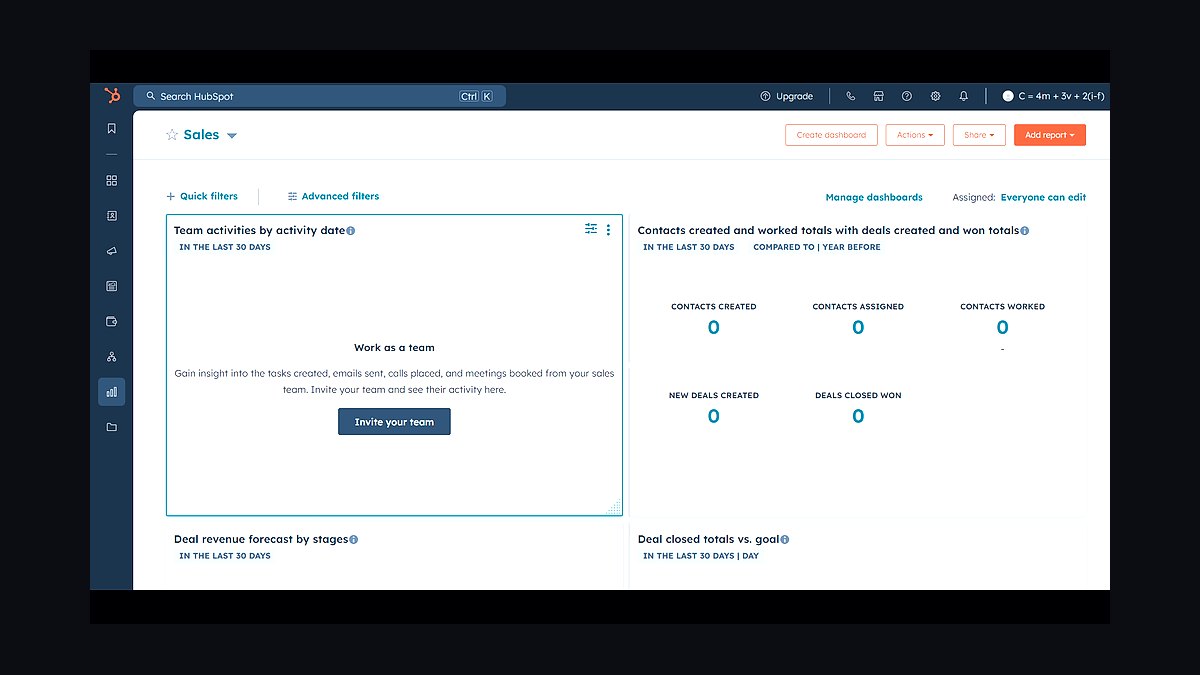Open the Actions dropdown
The width and height of the screenshot is (1200, 675).
pyautogui.click(x=915, y=135)
